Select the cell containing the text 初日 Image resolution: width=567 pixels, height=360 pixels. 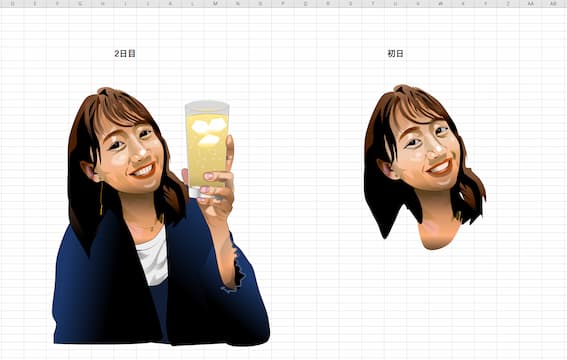395,53
